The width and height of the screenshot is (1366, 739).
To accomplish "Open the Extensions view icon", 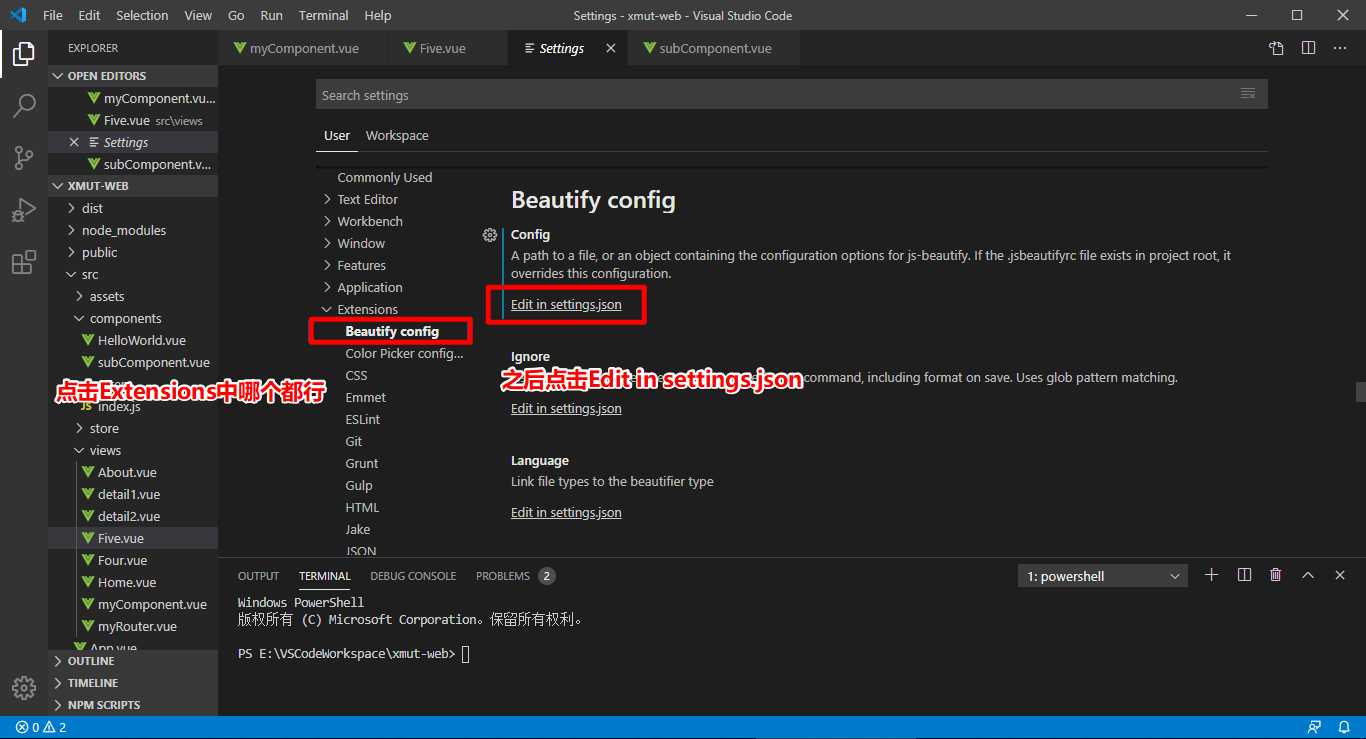I will tap(24, 263).
